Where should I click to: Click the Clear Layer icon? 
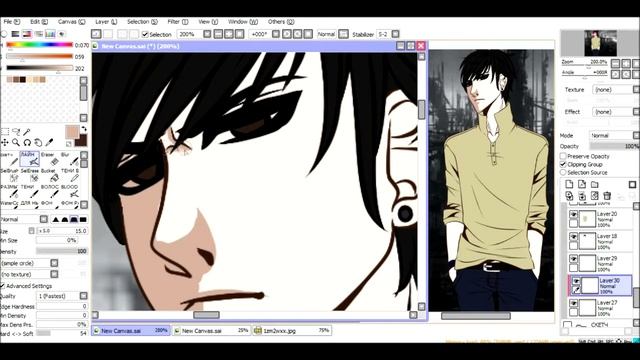click(x=595, y=196)
